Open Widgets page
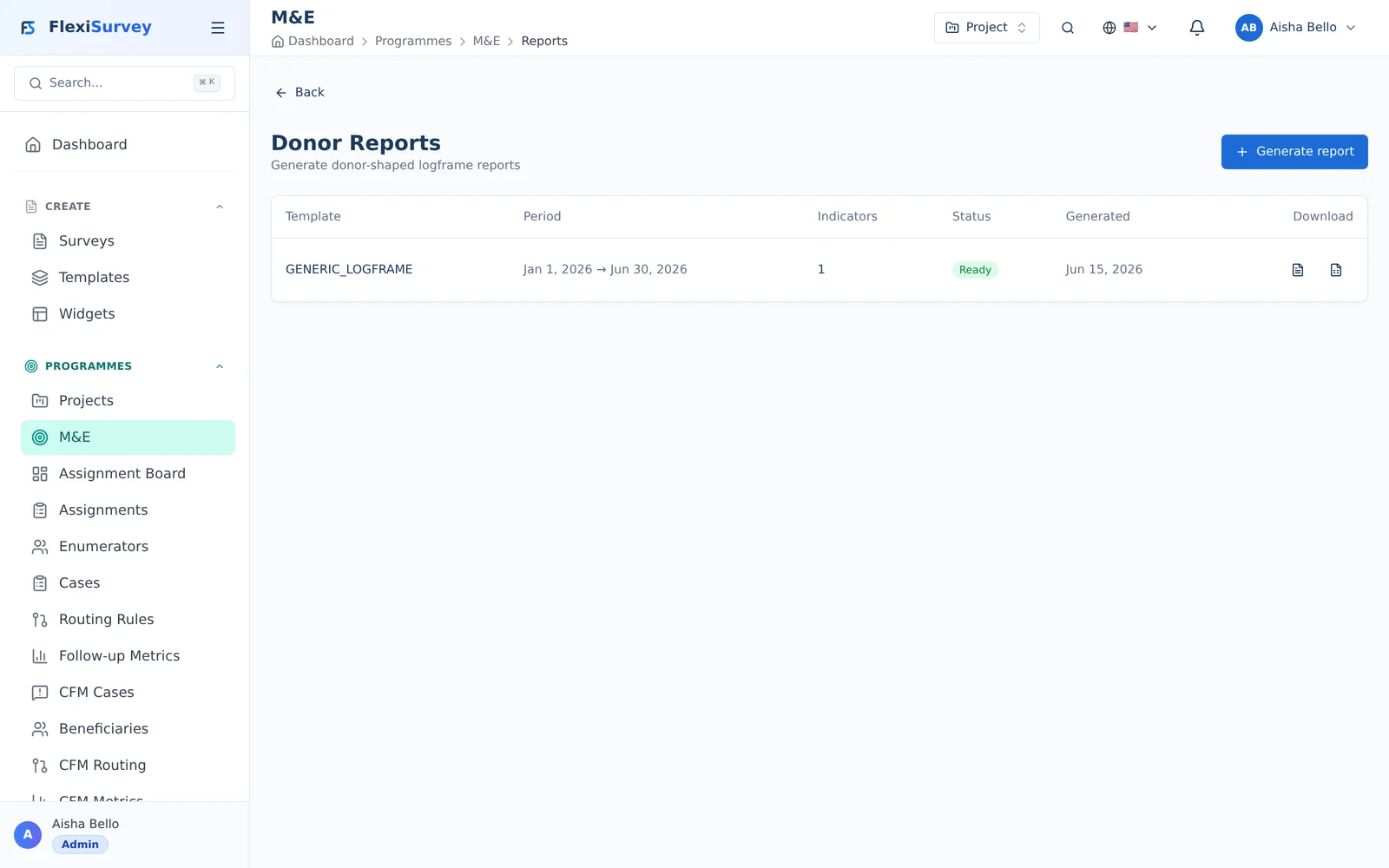 click(128, 314)
